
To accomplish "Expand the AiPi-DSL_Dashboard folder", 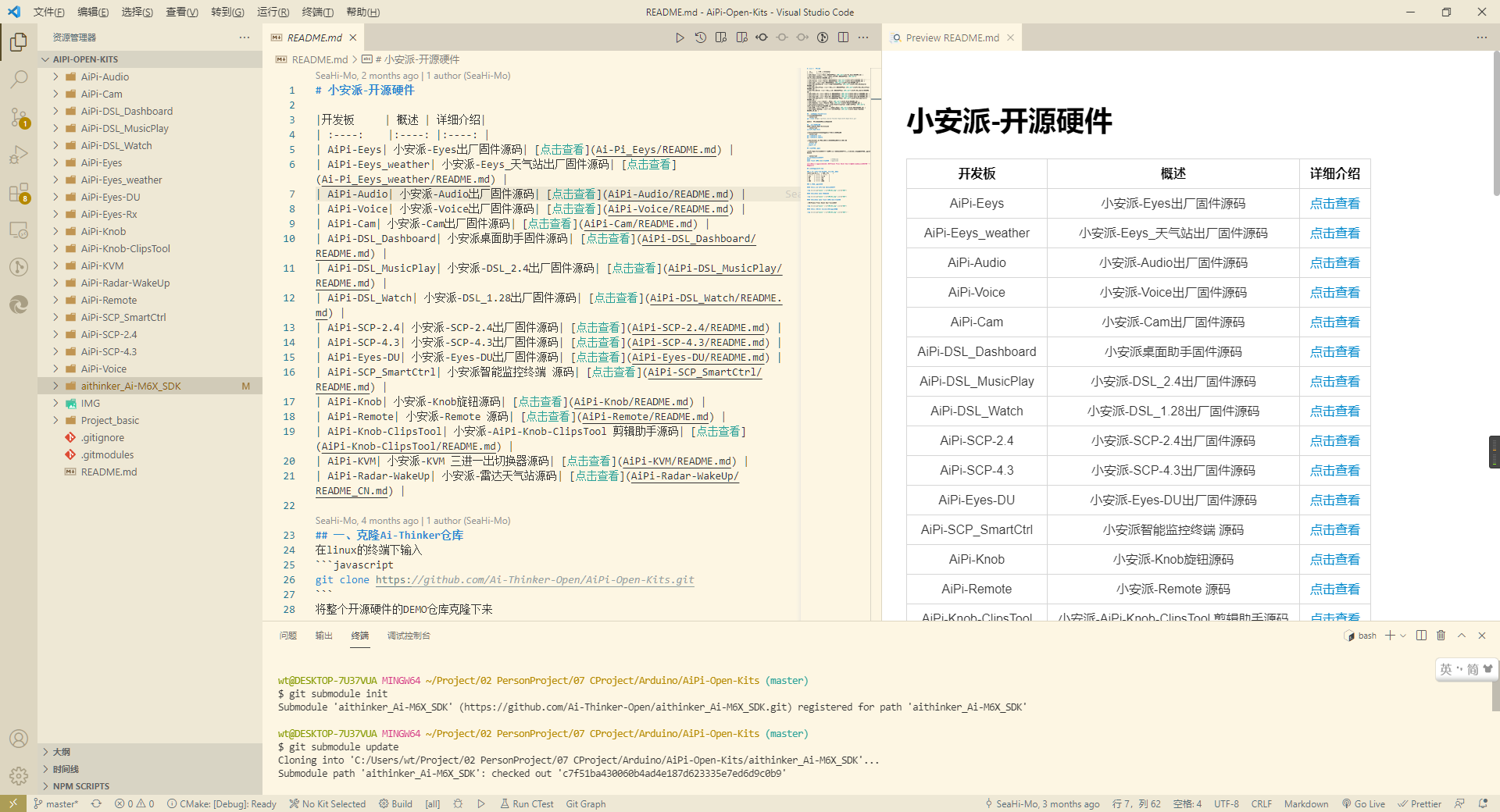I will pos(55,111).
